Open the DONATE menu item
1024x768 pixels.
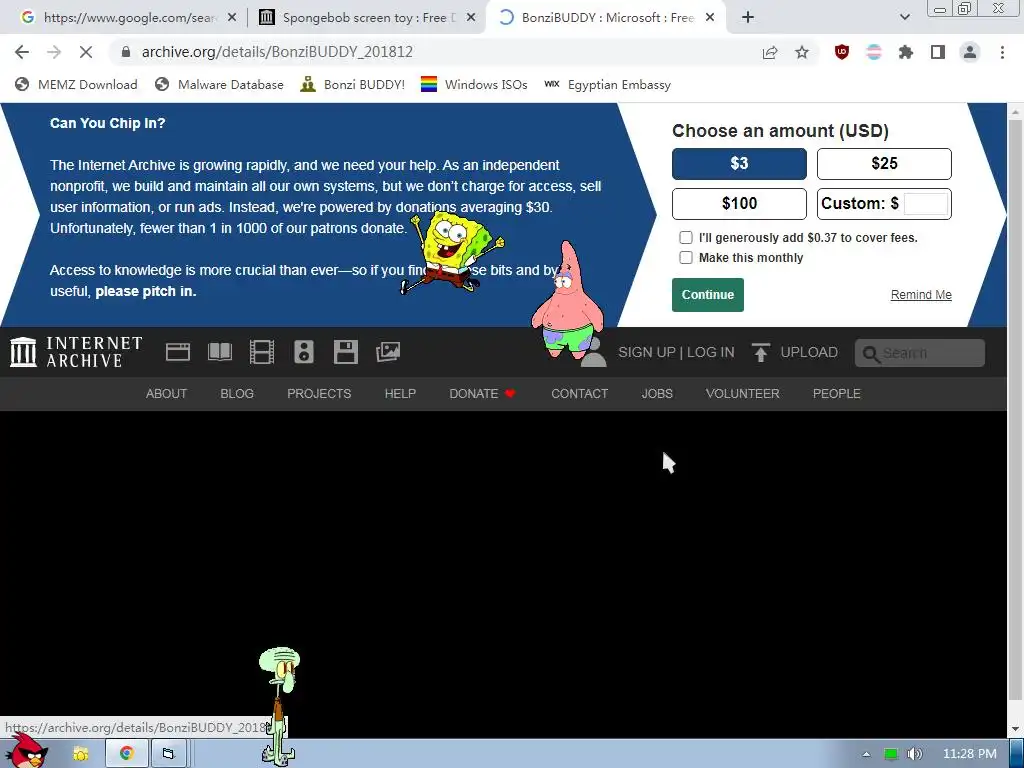point(483,394)
